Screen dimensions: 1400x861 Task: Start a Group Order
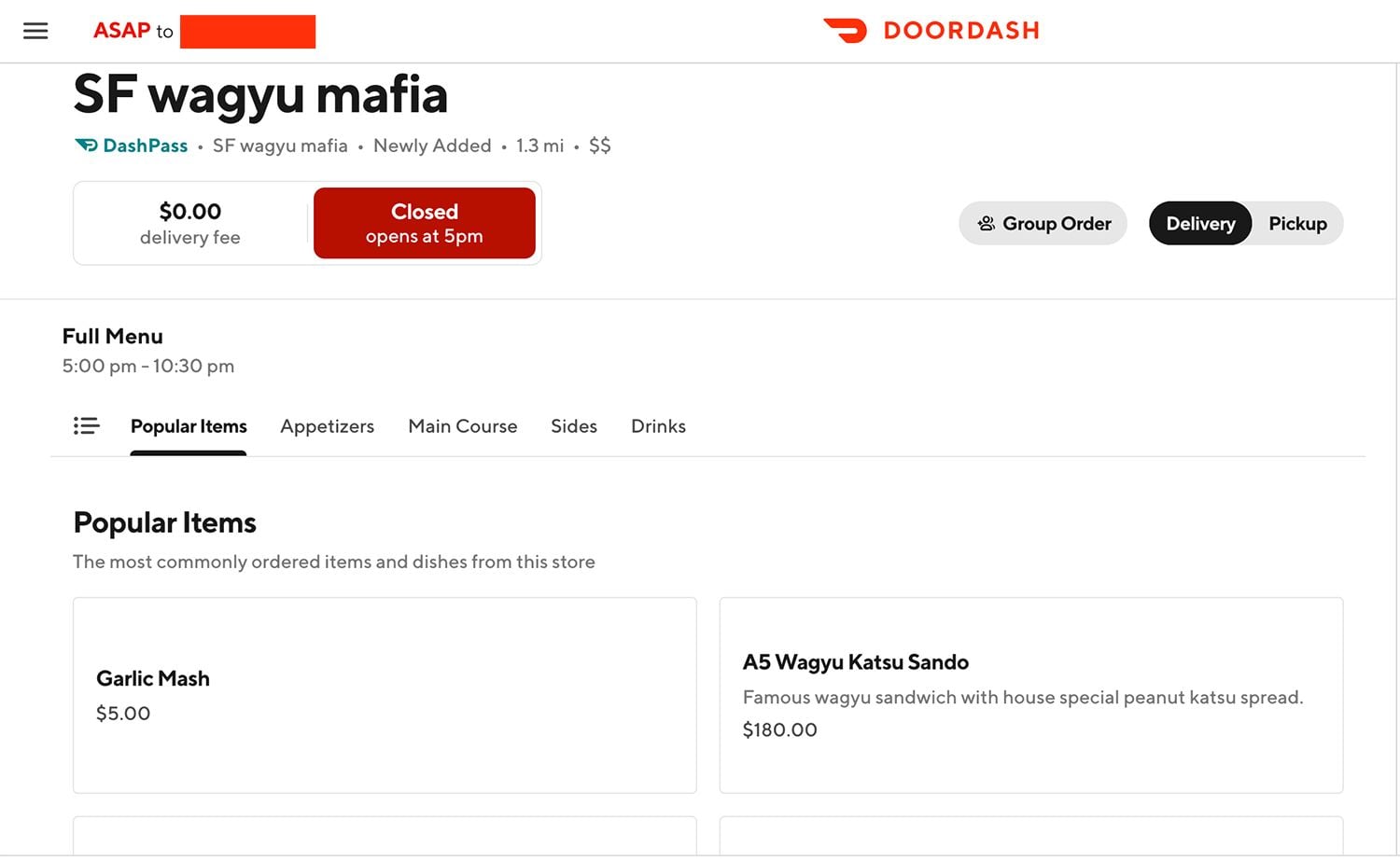(1056, 224)
